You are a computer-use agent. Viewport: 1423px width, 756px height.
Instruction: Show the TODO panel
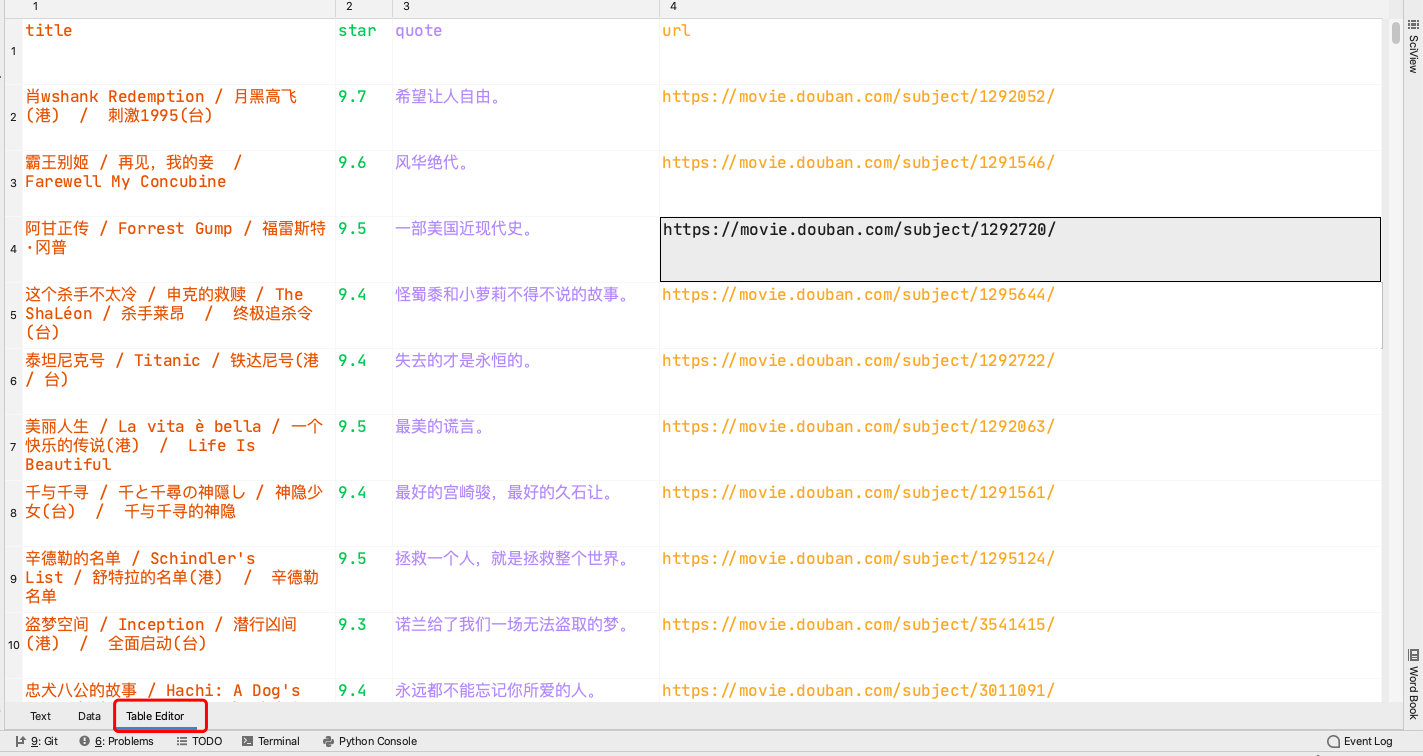point(199,741)
